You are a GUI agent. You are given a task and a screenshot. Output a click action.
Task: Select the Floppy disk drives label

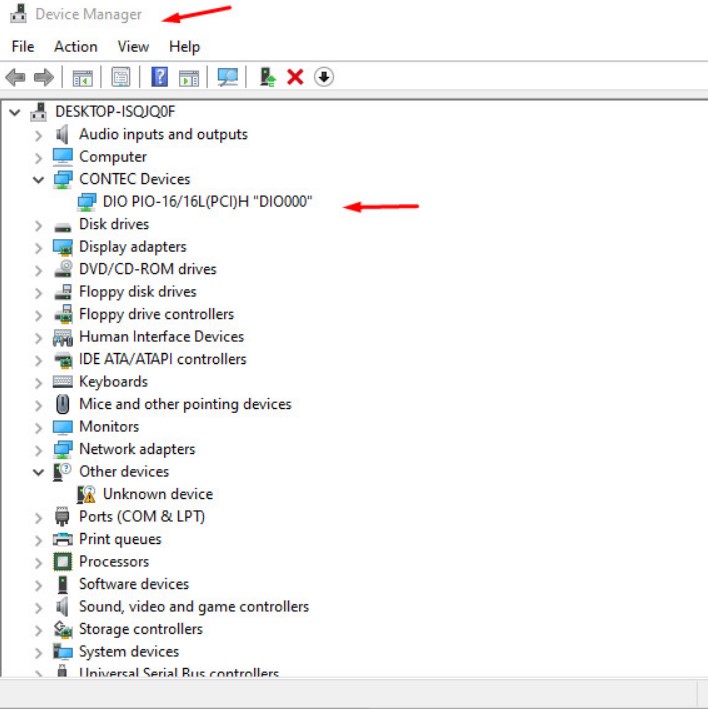[137, 292]
